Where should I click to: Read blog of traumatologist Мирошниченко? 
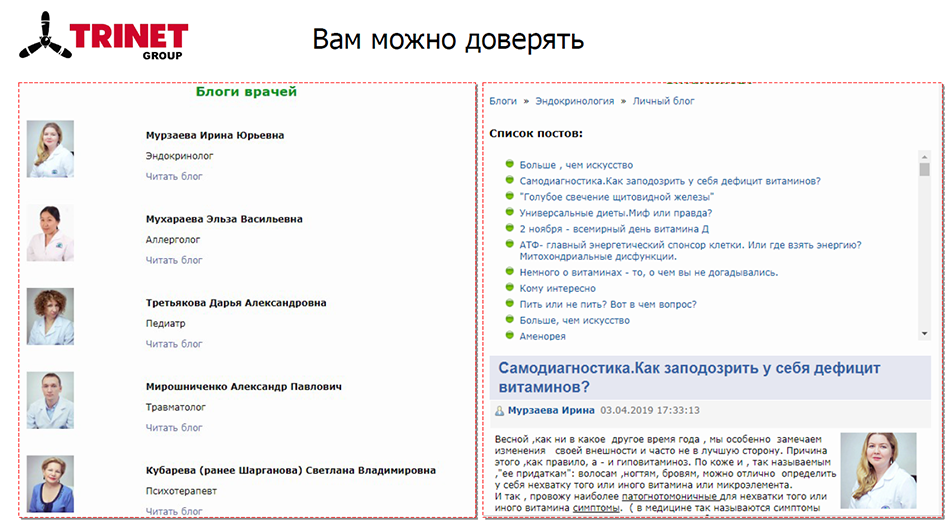[174, 428]
